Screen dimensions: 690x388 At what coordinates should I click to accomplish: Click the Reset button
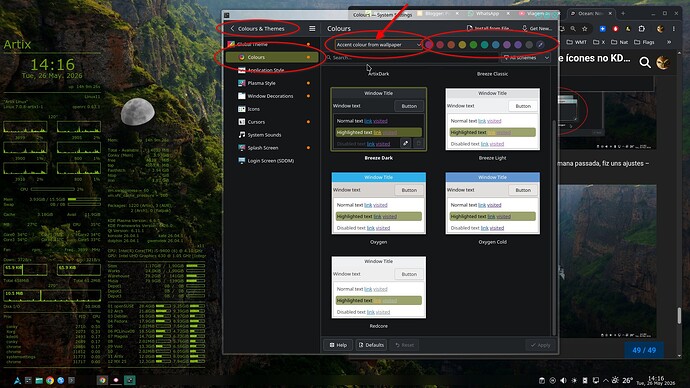pos(404,345)
